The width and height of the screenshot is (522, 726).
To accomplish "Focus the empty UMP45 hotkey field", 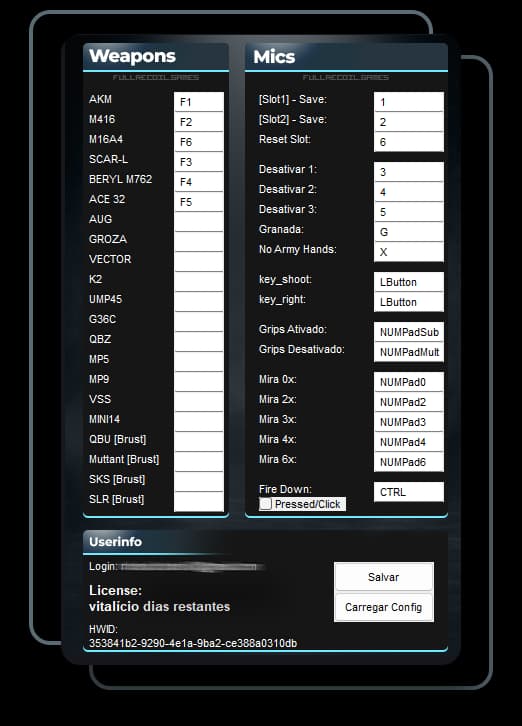I will tap(199, 301).
